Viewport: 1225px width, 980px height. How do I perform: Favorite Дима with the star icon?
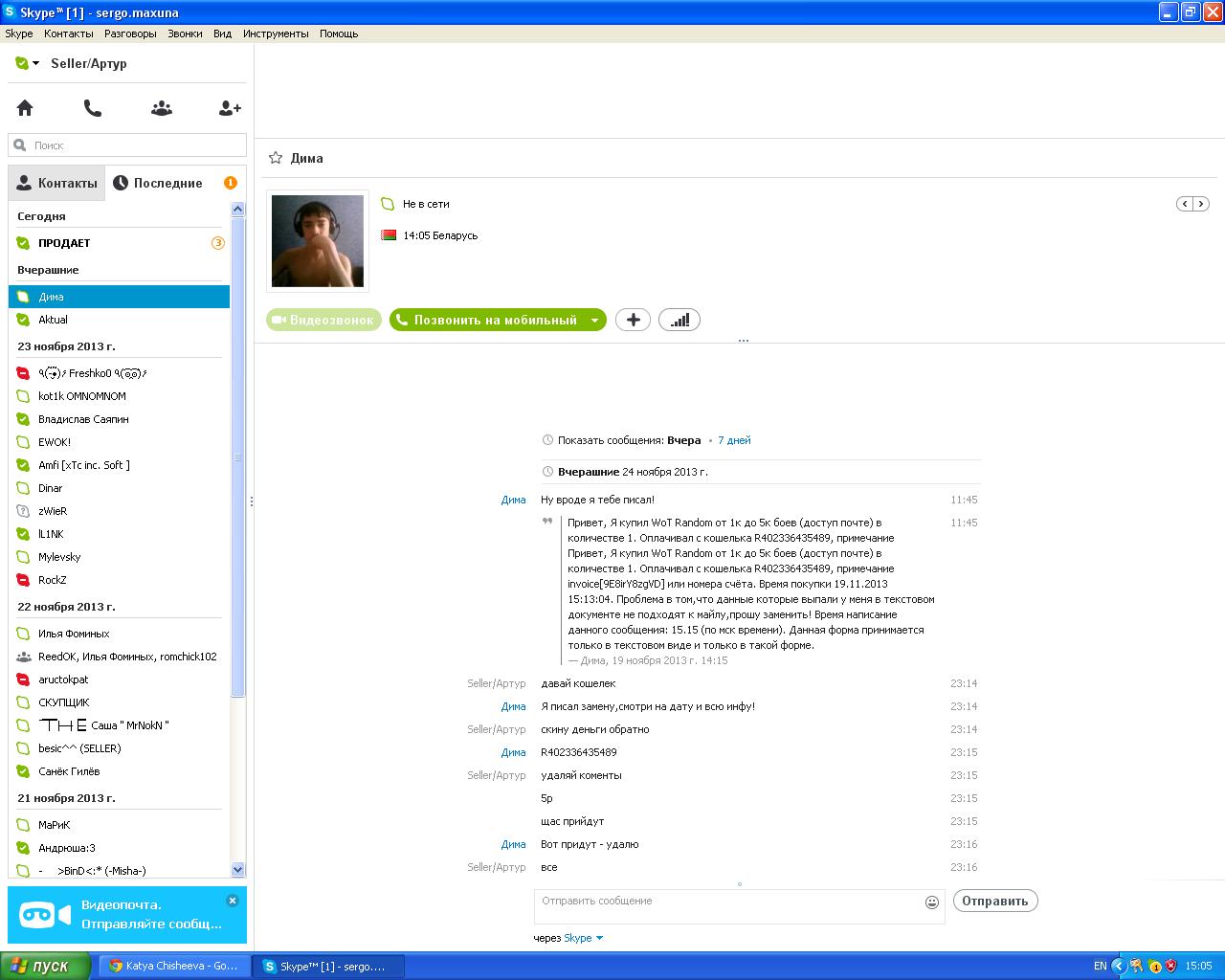(x=276, y=158)
